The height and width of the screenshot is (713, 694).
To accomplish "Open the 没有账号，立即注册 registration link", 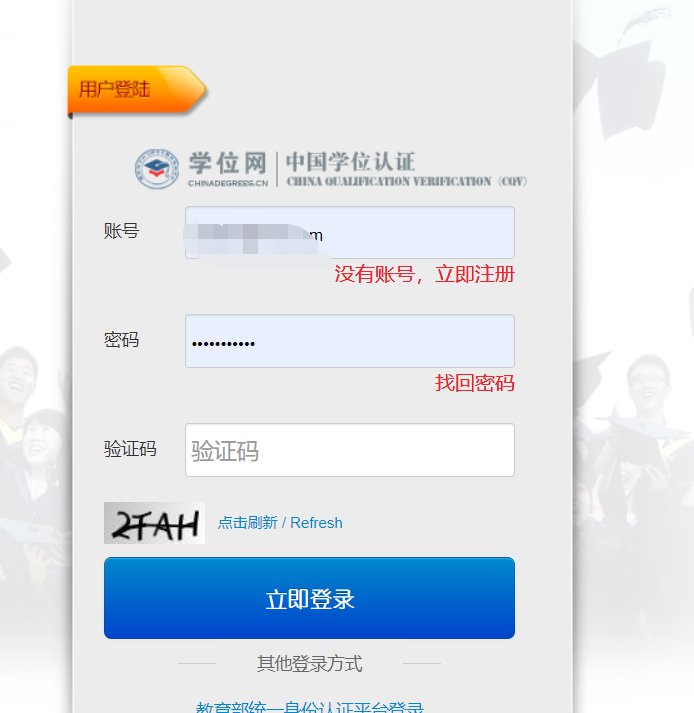I will (x=424, y=274).
